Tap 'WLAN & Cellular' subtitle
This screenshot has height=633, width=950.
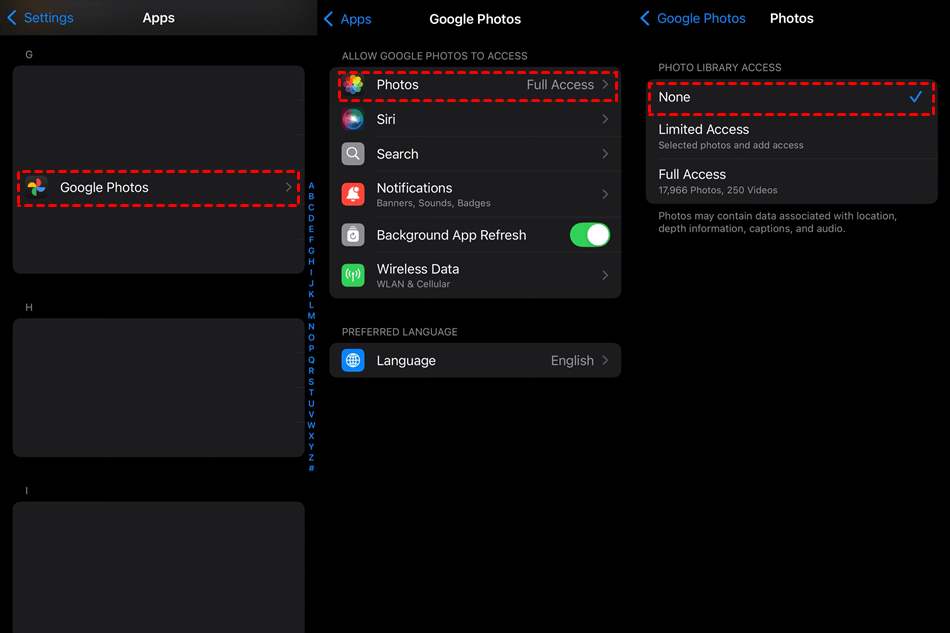(413, 284)
